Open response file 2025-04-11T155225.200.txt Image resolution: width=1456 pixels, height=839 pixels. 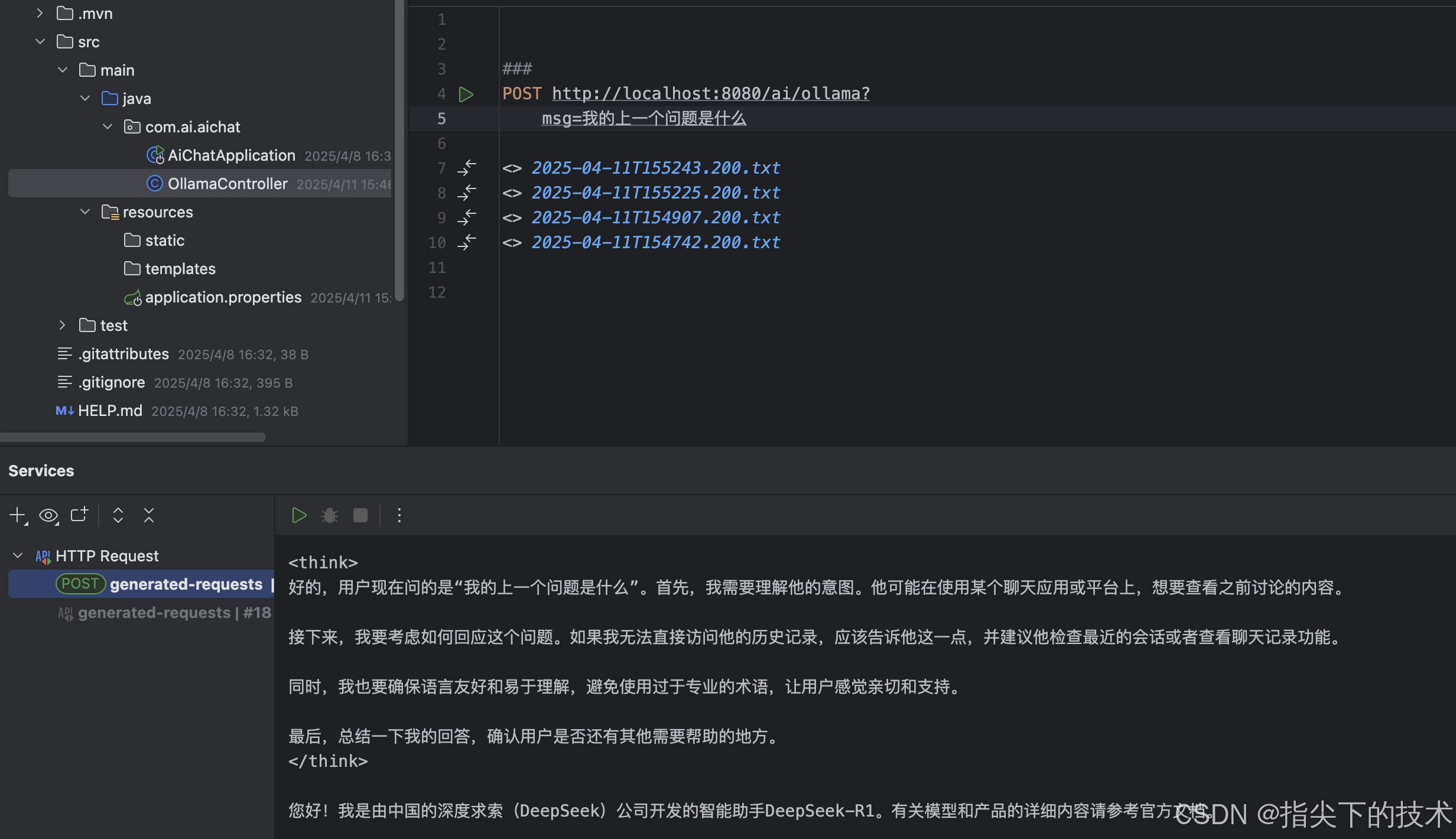(656, 193)
